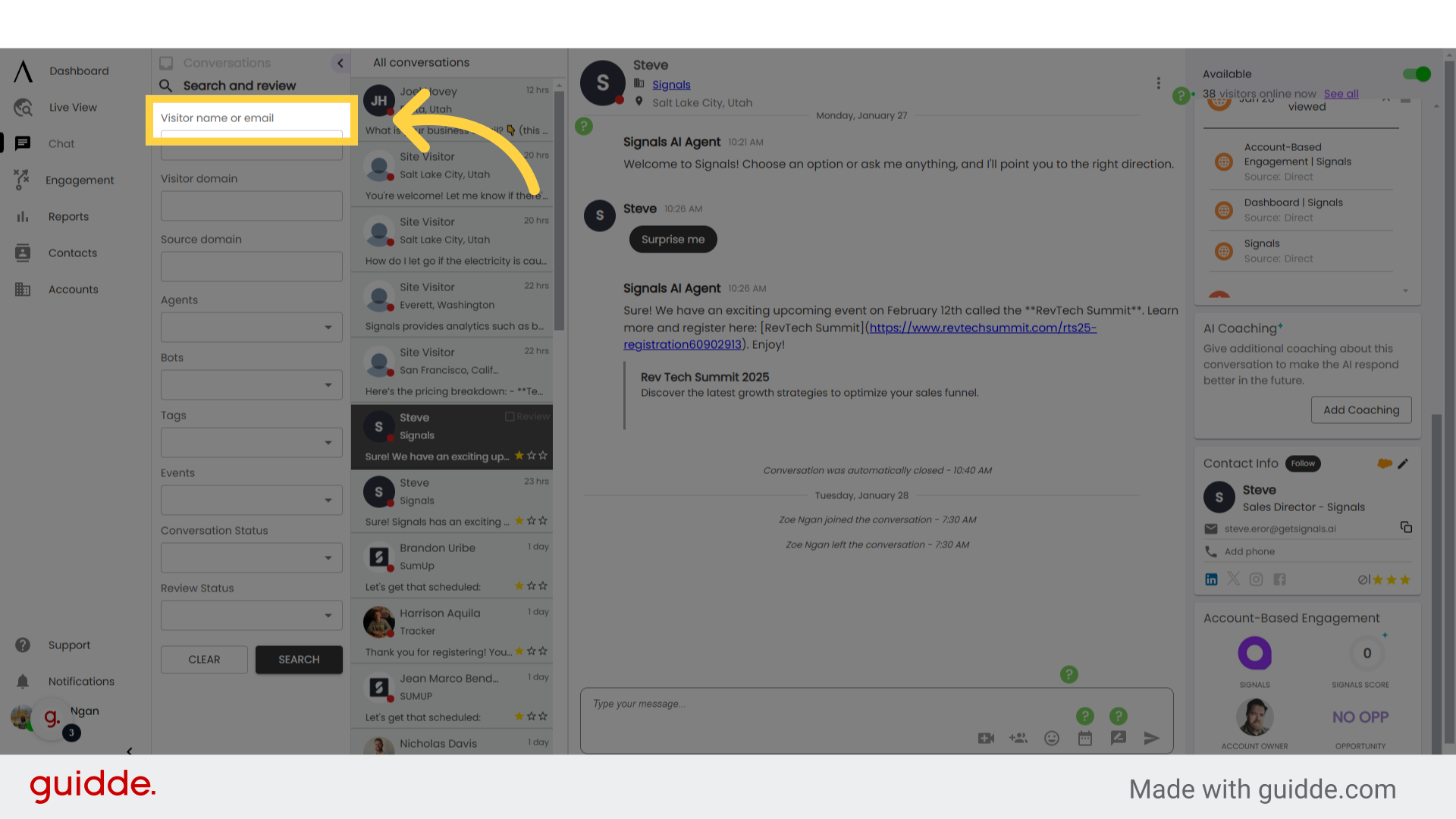Start a video call from the message toolbar
The width and height of the screenshot is (1456, 819).
click(986, 738)
